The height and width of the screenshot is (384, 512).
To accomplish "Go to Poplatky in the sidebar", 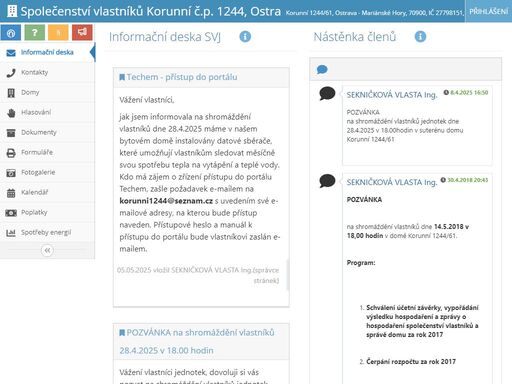I will pyautogui.click(x=47, y=212).
